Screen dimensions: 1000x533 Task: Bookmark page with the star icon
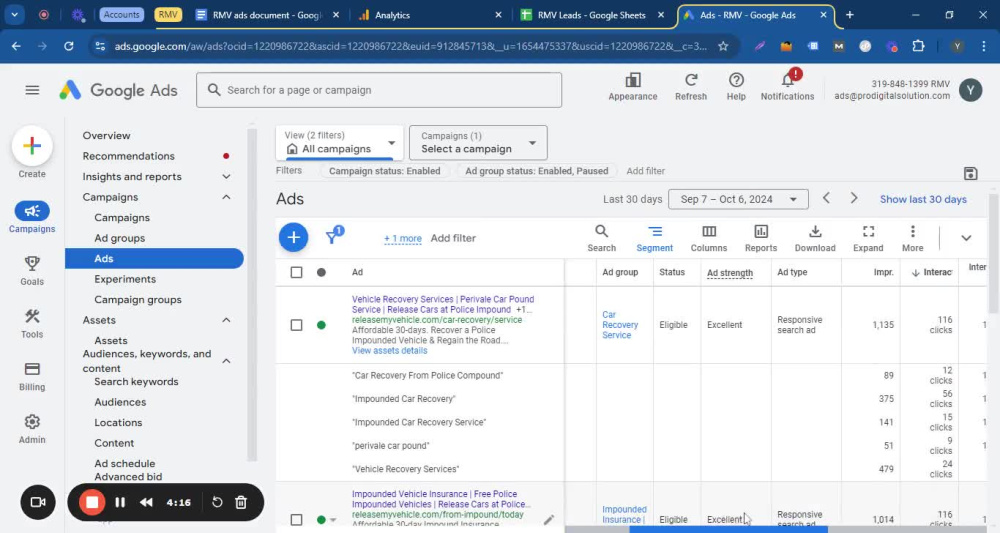[x=723, y=46]
